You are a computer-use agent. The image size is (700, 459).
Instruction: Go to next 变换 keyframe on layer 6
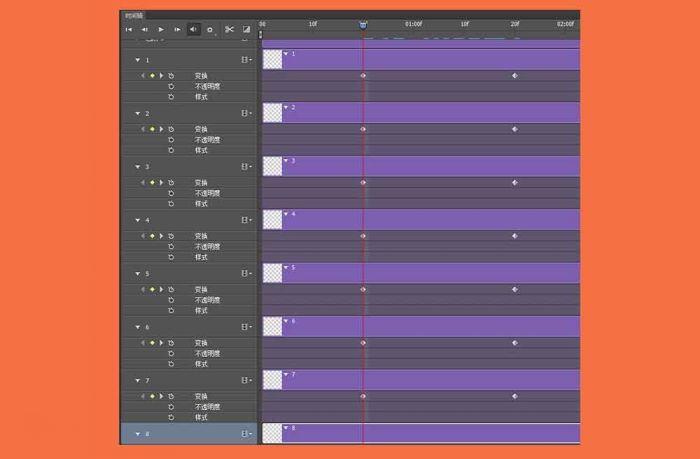[160, 342]
